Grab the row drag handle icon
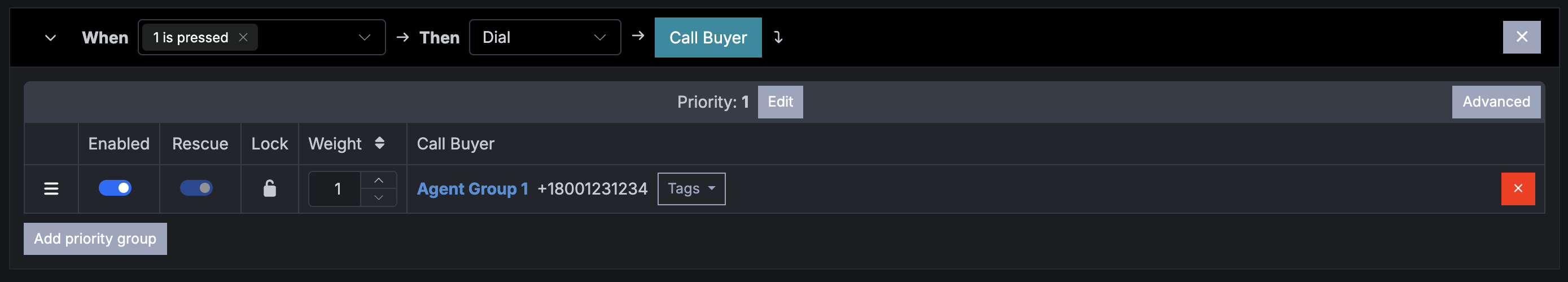Screen dimensions: 1568x282 click(x=51, y=188)
